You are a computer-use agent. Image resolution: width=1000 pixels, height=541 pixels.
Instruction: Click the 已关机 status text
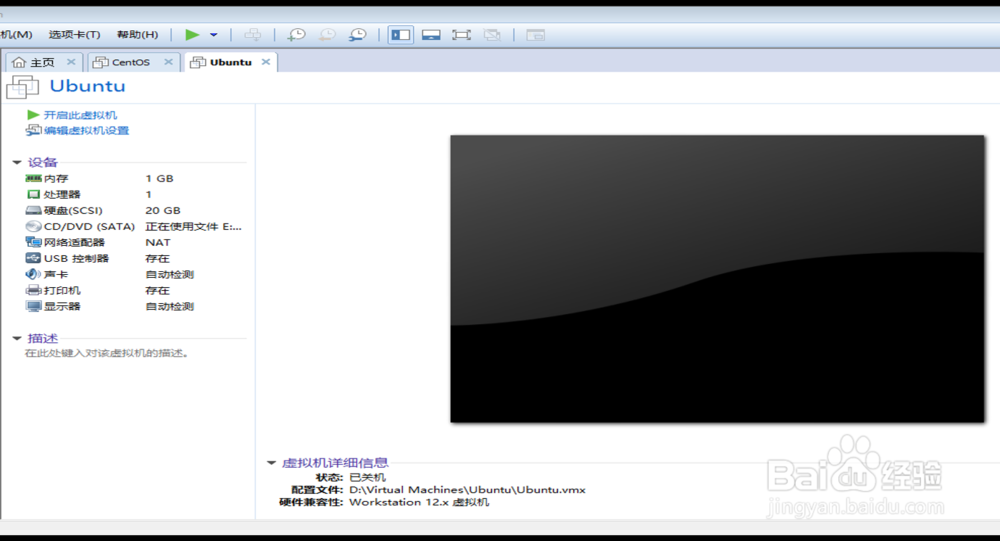(x=367, y=477)
